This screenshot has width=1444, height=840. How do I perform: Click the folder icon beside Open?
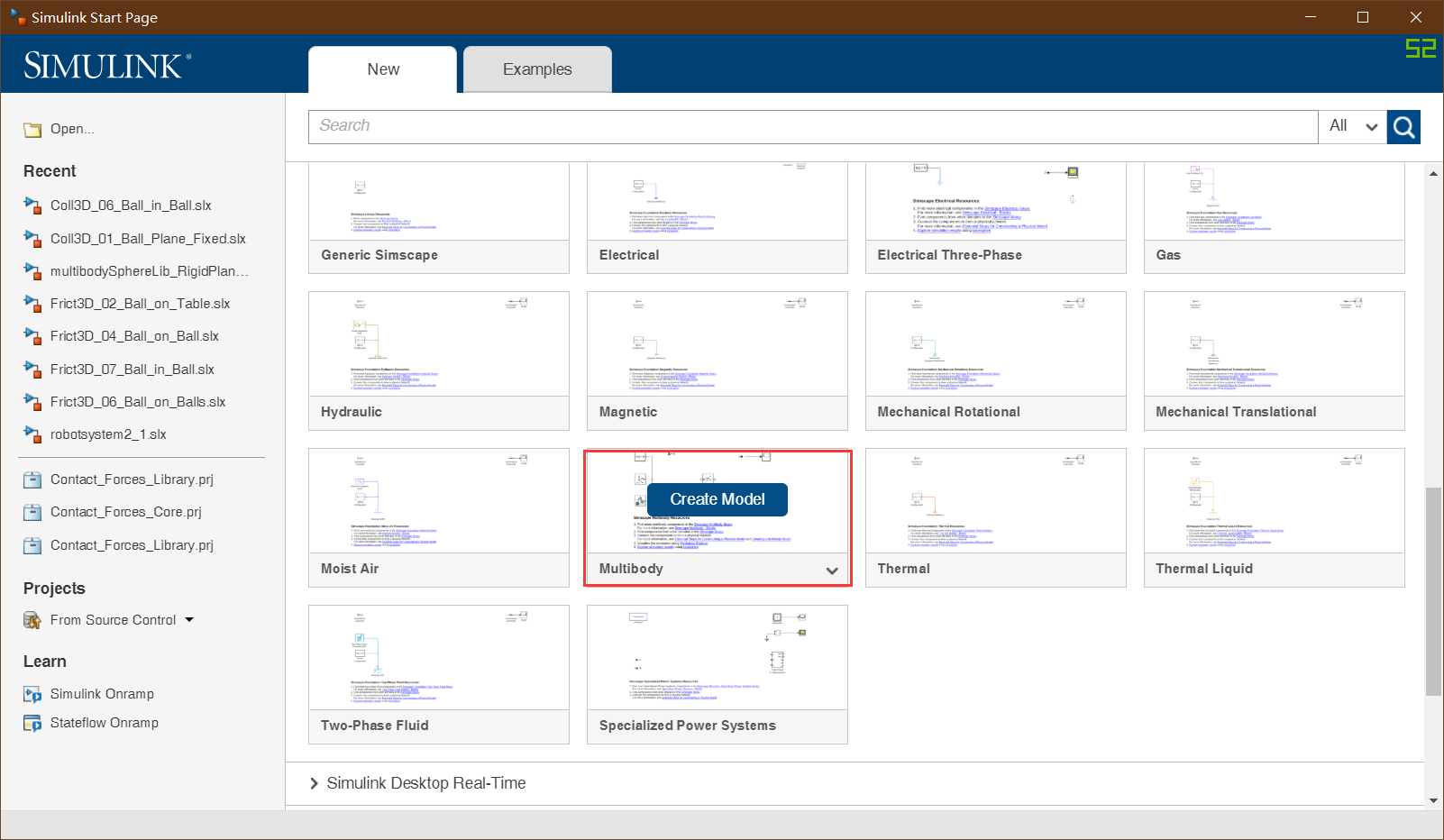32,128
